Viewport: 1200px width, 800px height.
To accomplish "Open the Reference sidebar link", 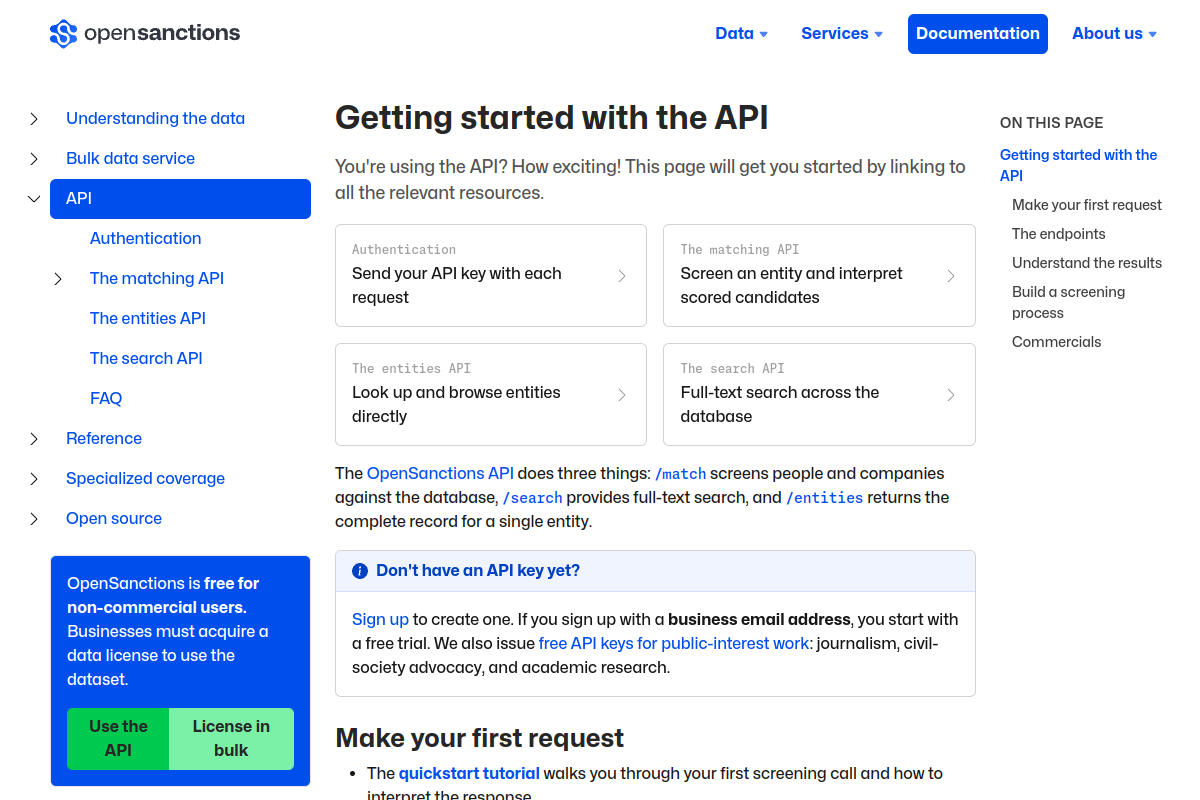I will pos(104,439).
